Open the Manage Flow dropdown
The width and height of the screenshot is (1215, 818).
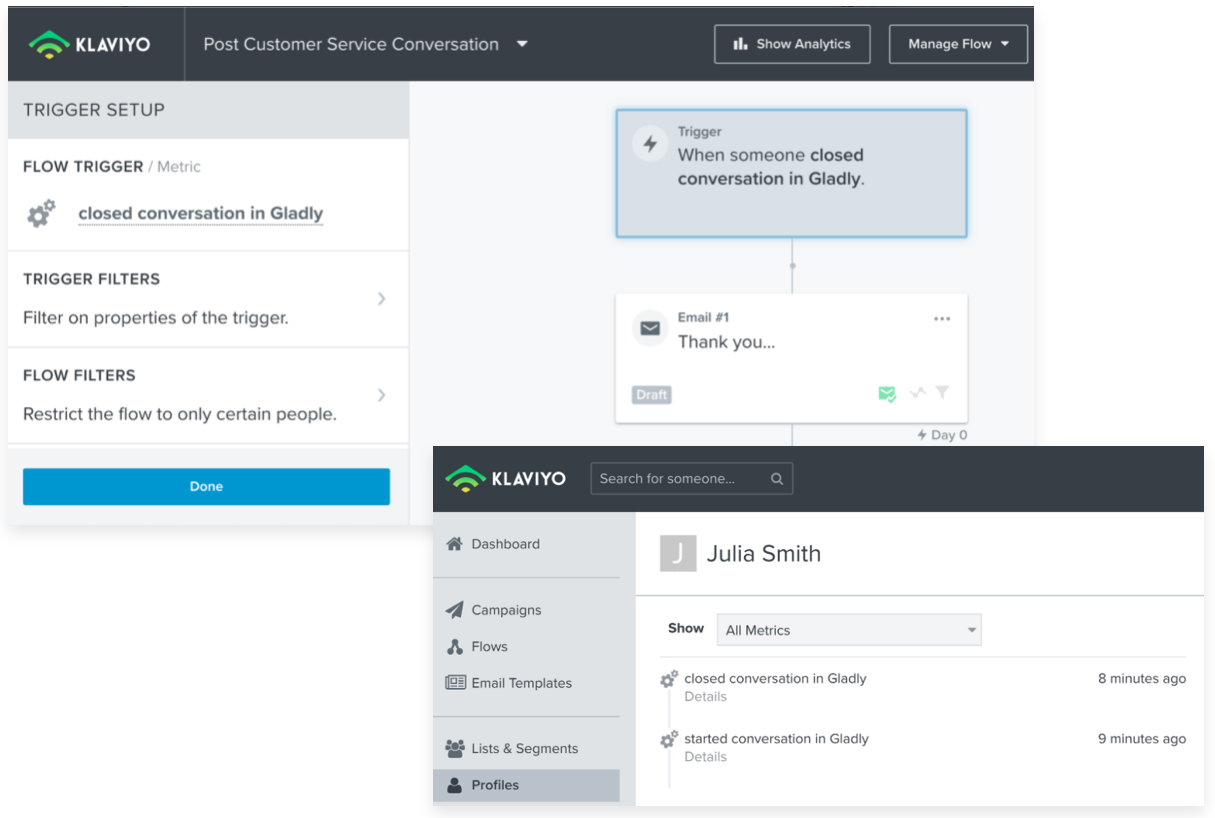click(x=958, y=44)
